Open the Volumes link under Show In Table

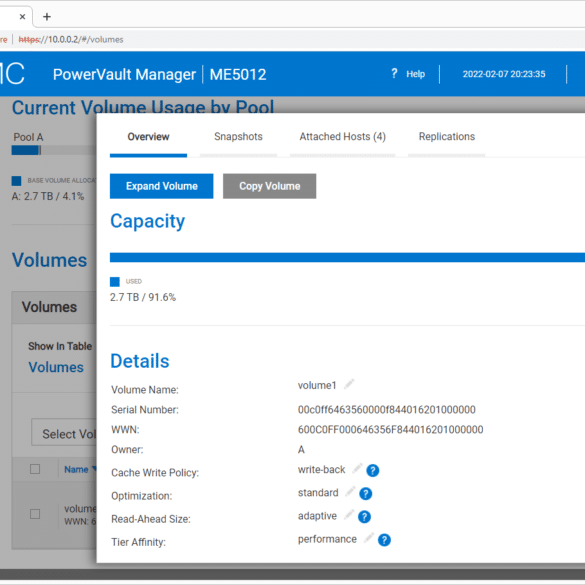coord(56,367)
